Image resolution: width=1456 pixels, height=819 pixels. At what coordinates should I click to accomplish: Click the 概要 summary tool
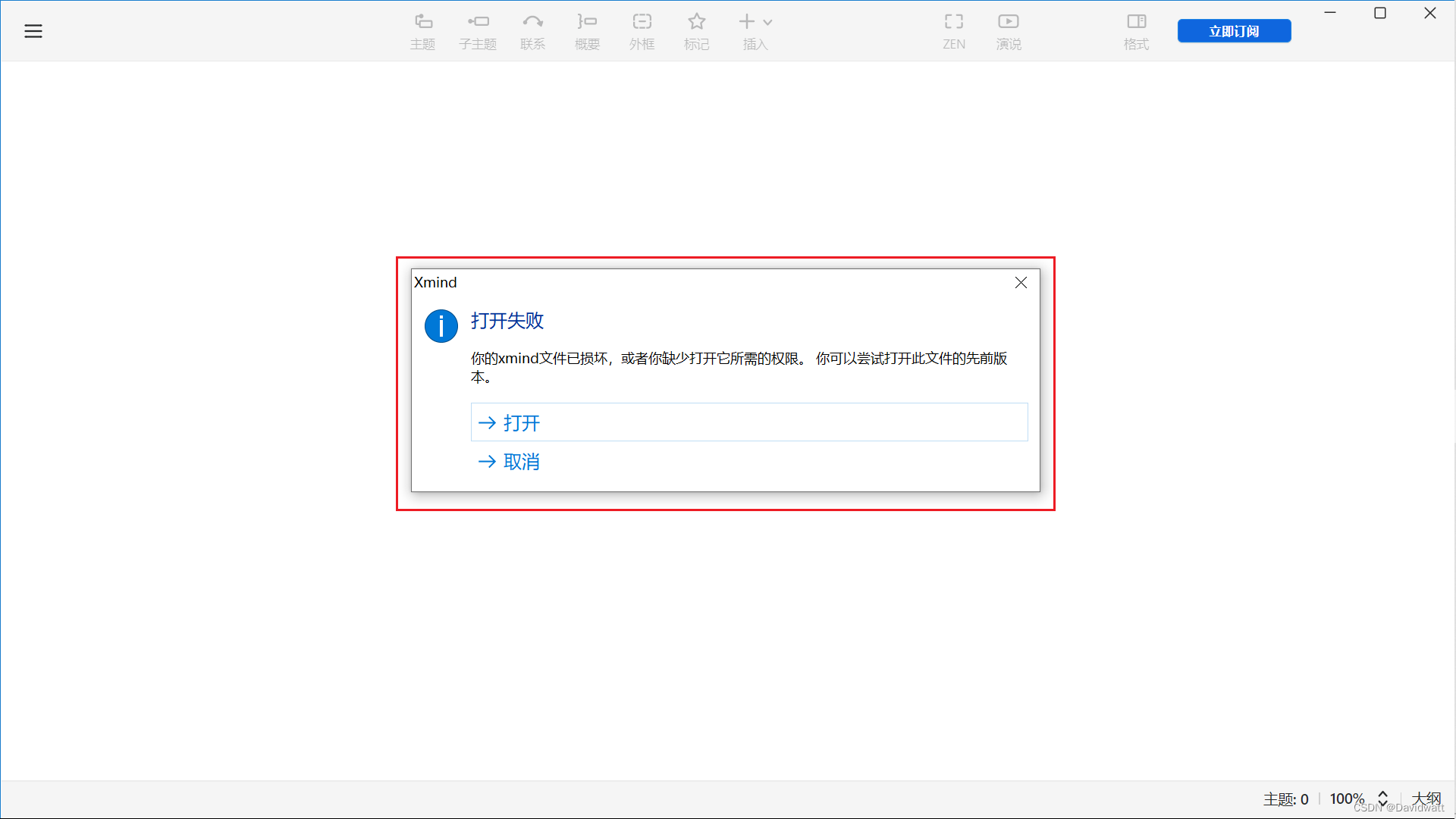tap(588, 32)
